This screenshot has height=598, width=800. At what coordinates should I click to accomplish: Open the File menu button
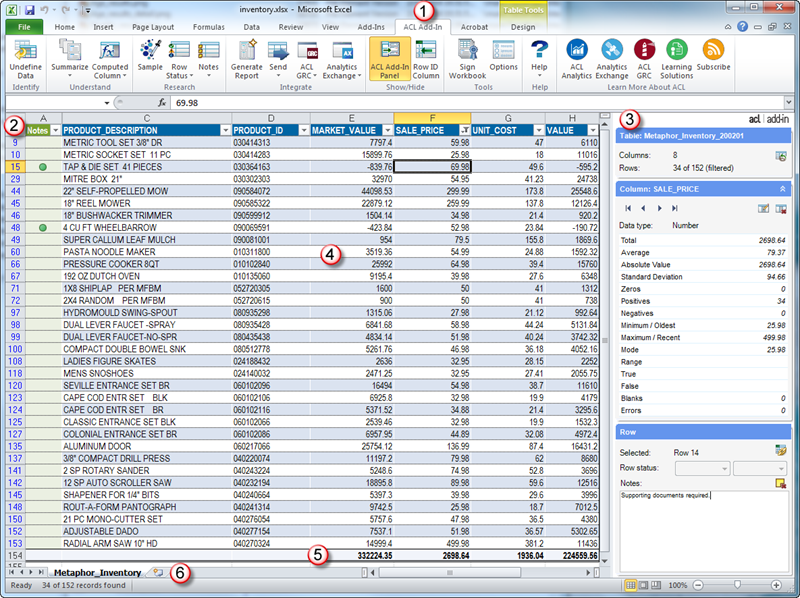click(24, 27)
